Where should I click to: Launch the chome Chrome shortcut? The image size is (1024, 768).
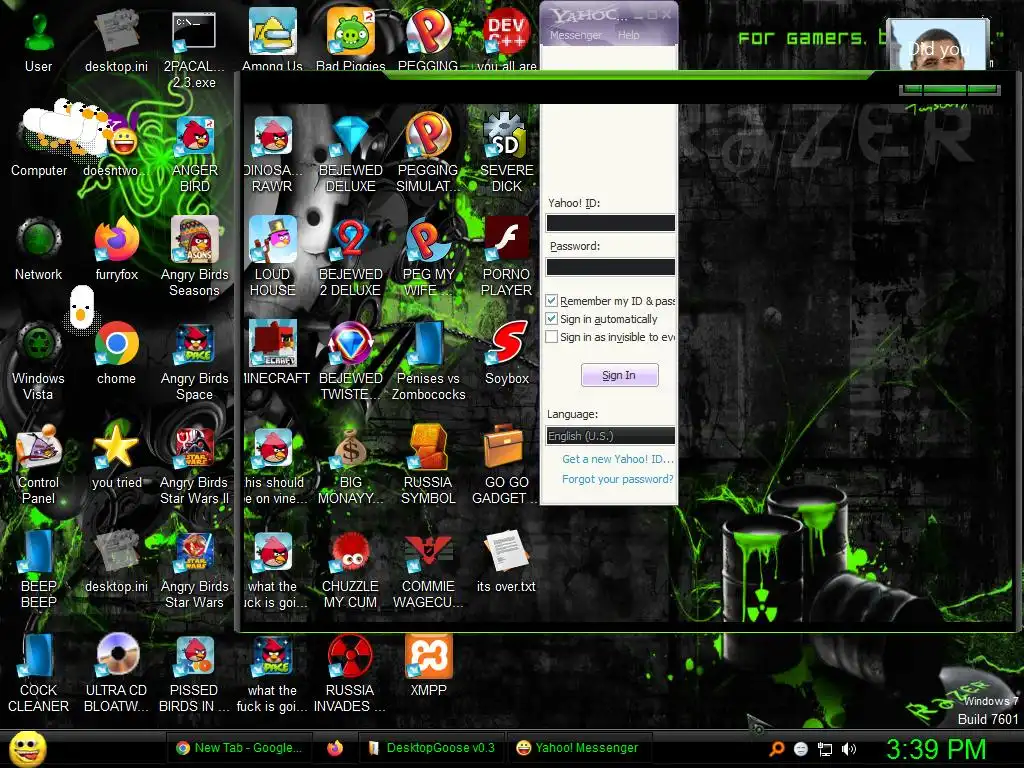coord(117,355)
